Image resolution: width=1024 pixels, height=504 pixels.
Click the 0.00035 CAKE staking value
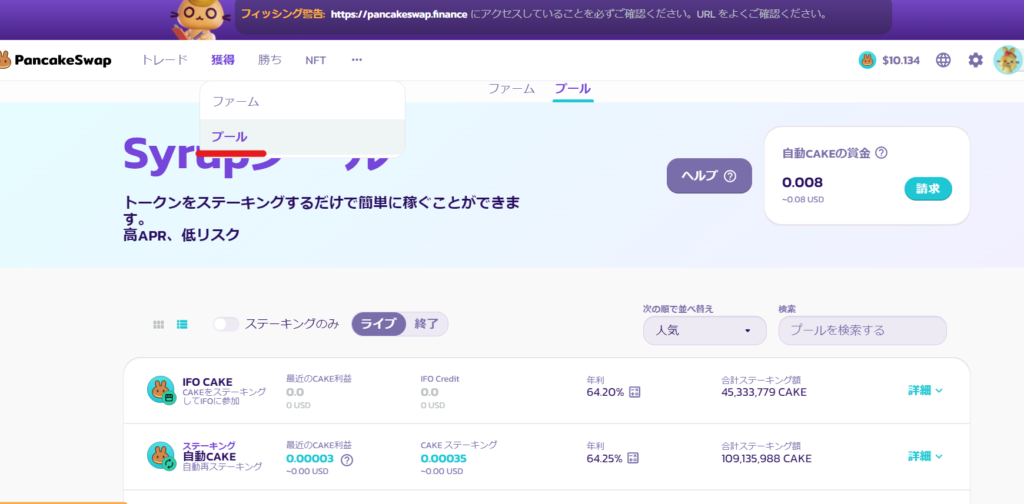click(x=443, y=458)
